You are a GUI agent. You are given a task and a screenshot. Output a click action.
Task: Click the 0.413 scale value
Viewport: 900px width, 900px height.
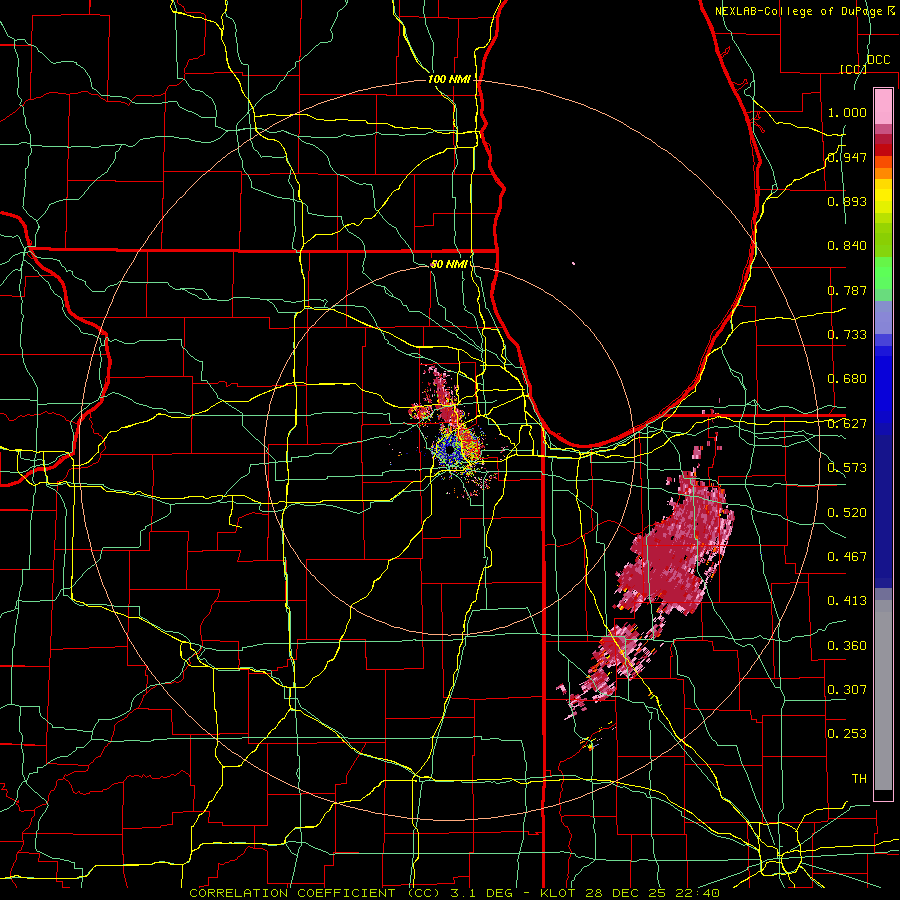(847, 601)
